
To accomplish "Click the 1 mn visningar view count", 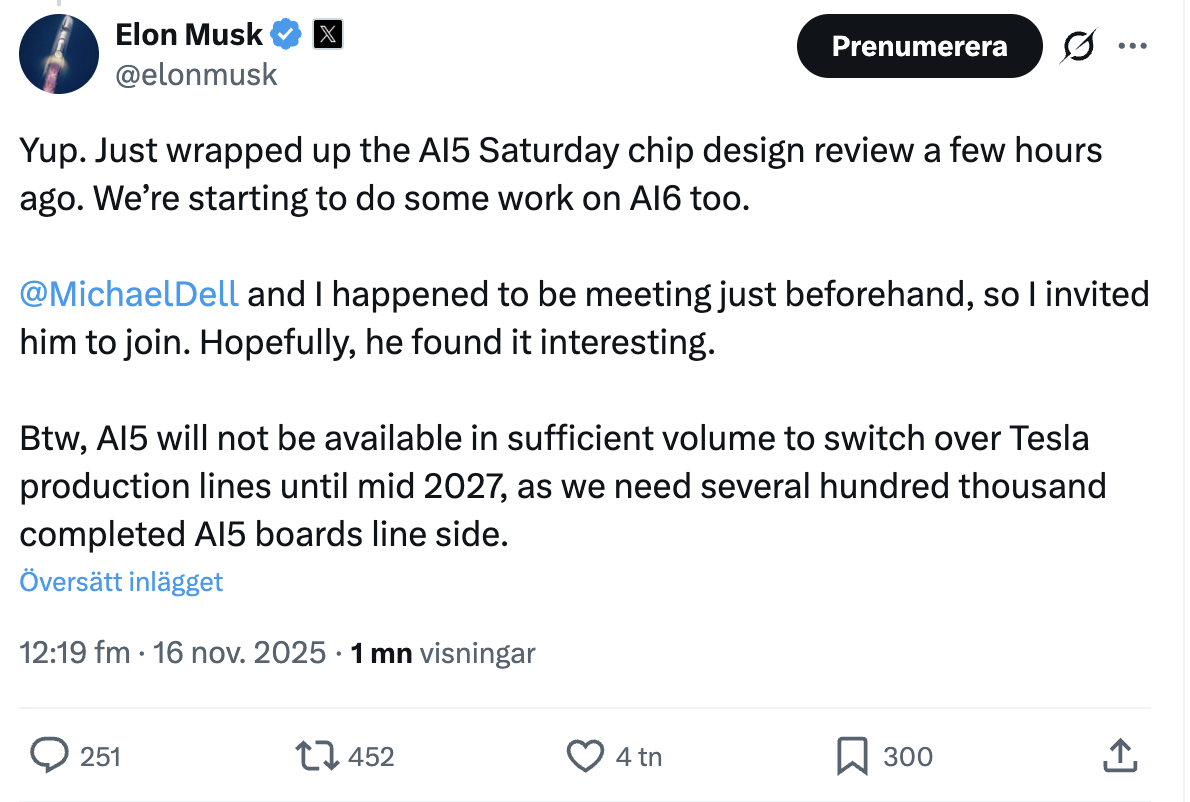I will coord(443,653).
